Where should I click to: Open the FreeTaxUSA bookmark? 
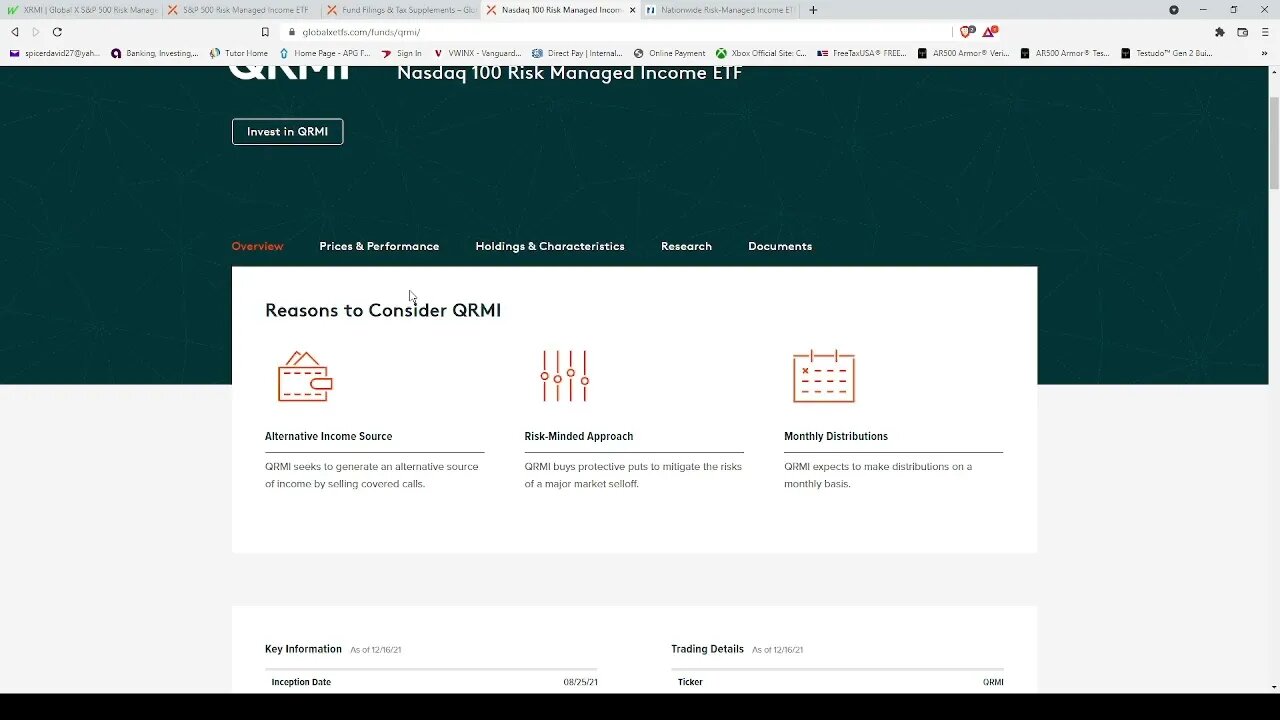click(x=862, y=53)
